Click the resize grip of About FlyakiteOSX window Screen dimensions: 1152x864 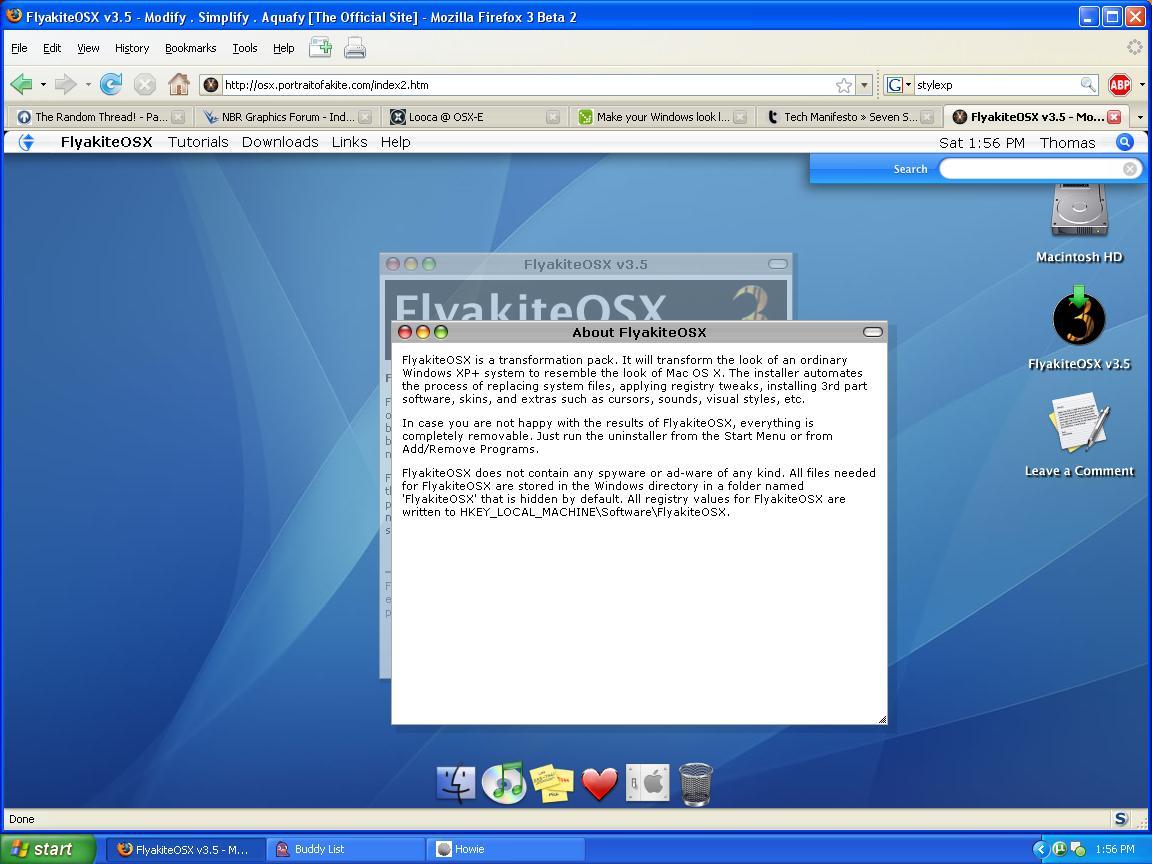click(x=882, y=719)
